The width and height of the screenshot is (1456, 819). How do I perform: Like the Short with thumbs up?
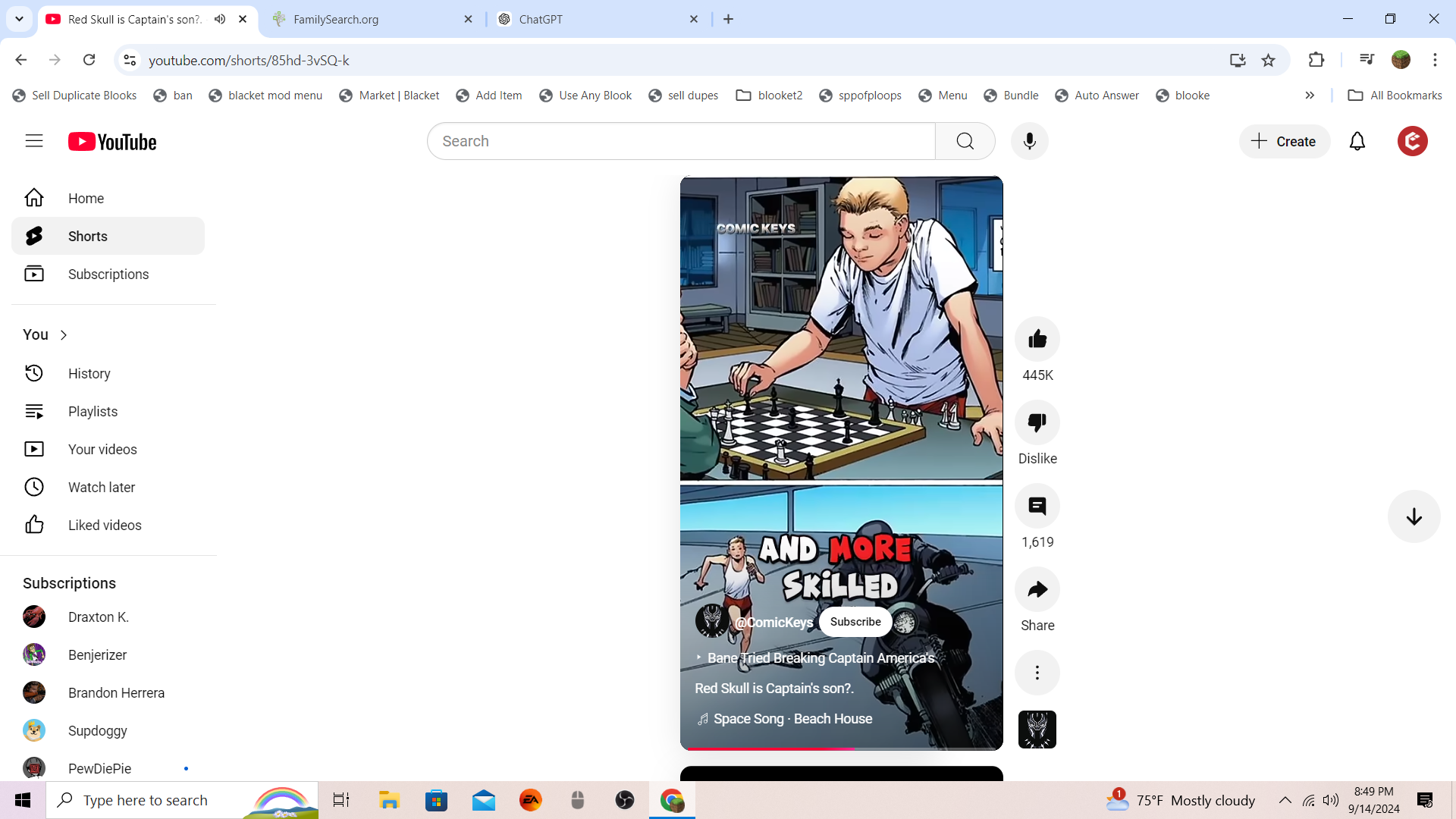coord(1037,339)
